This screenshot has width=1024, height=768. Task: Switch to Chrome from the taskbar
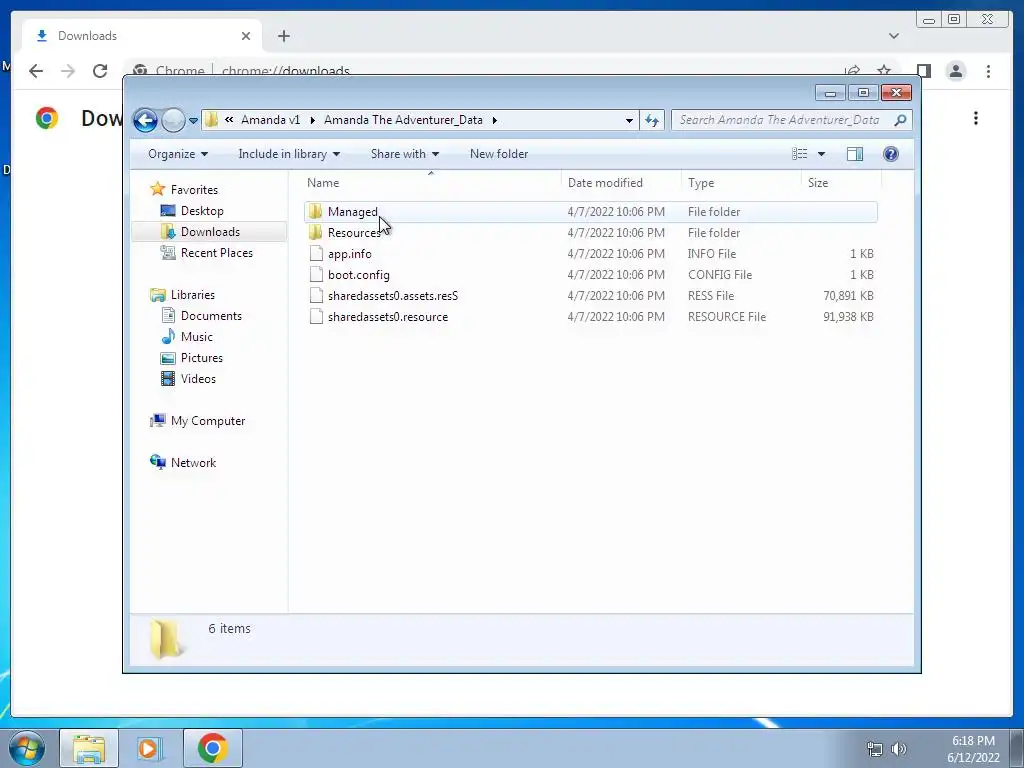(x=212, y=748)
